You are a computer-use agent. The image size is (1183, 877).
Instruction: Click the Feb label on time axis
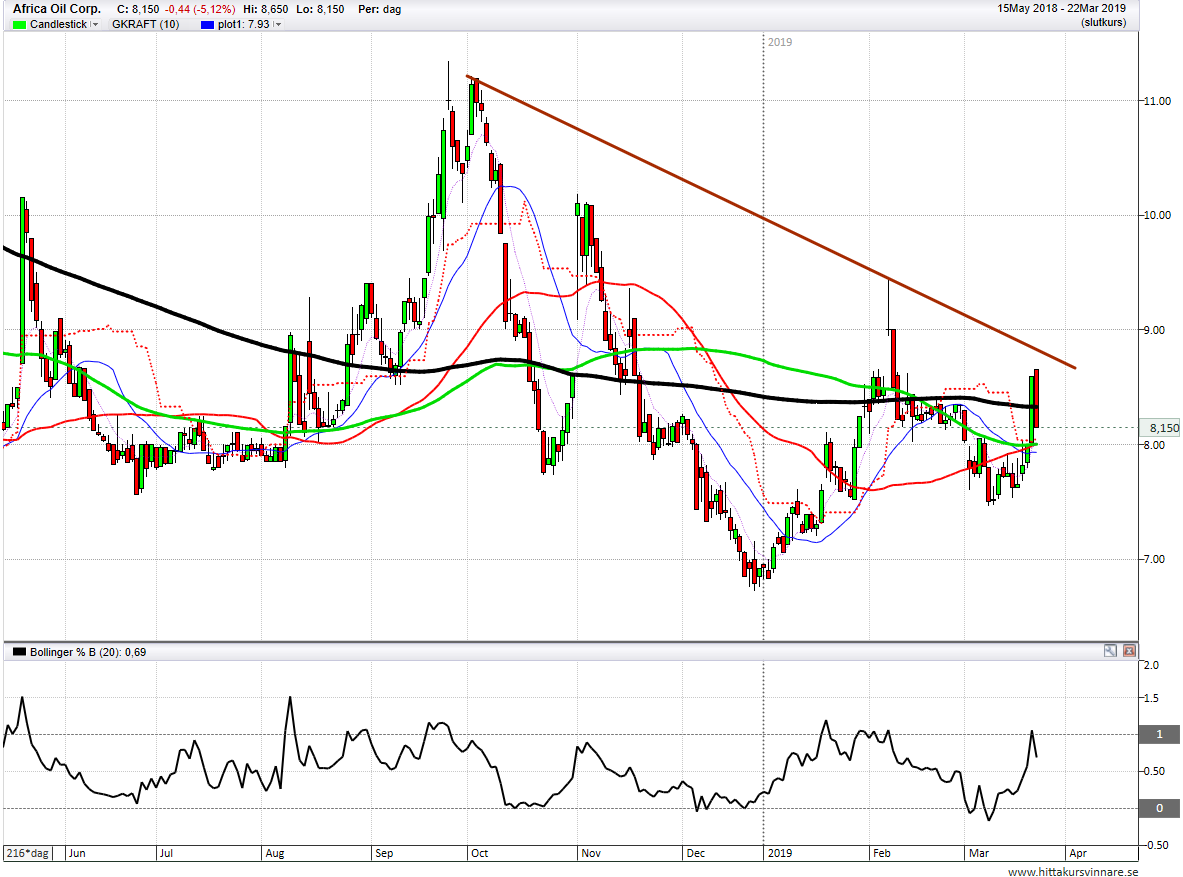pos(881,853)
